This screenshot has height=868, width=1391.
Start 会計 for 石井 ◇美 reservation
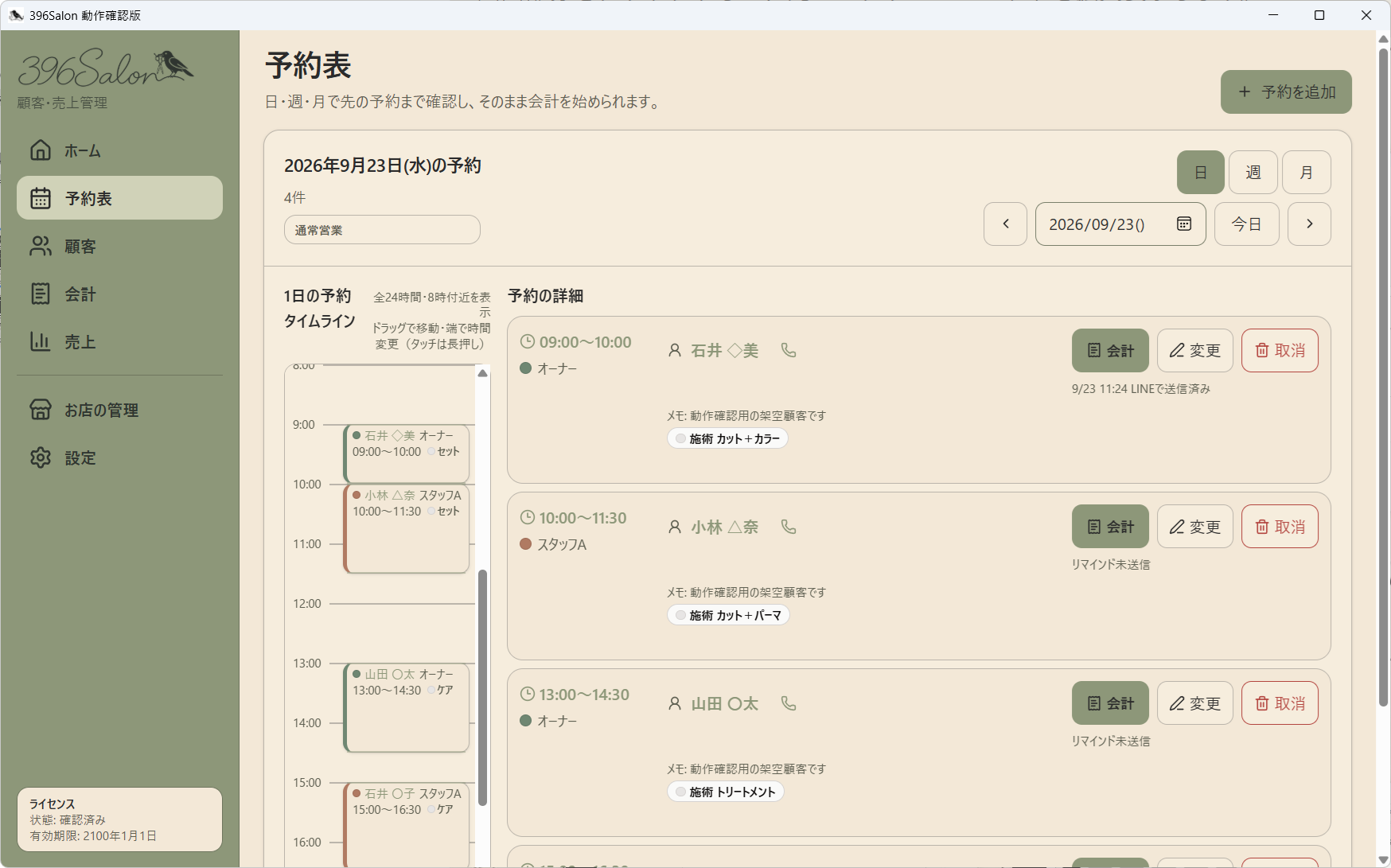point(1110,350)
